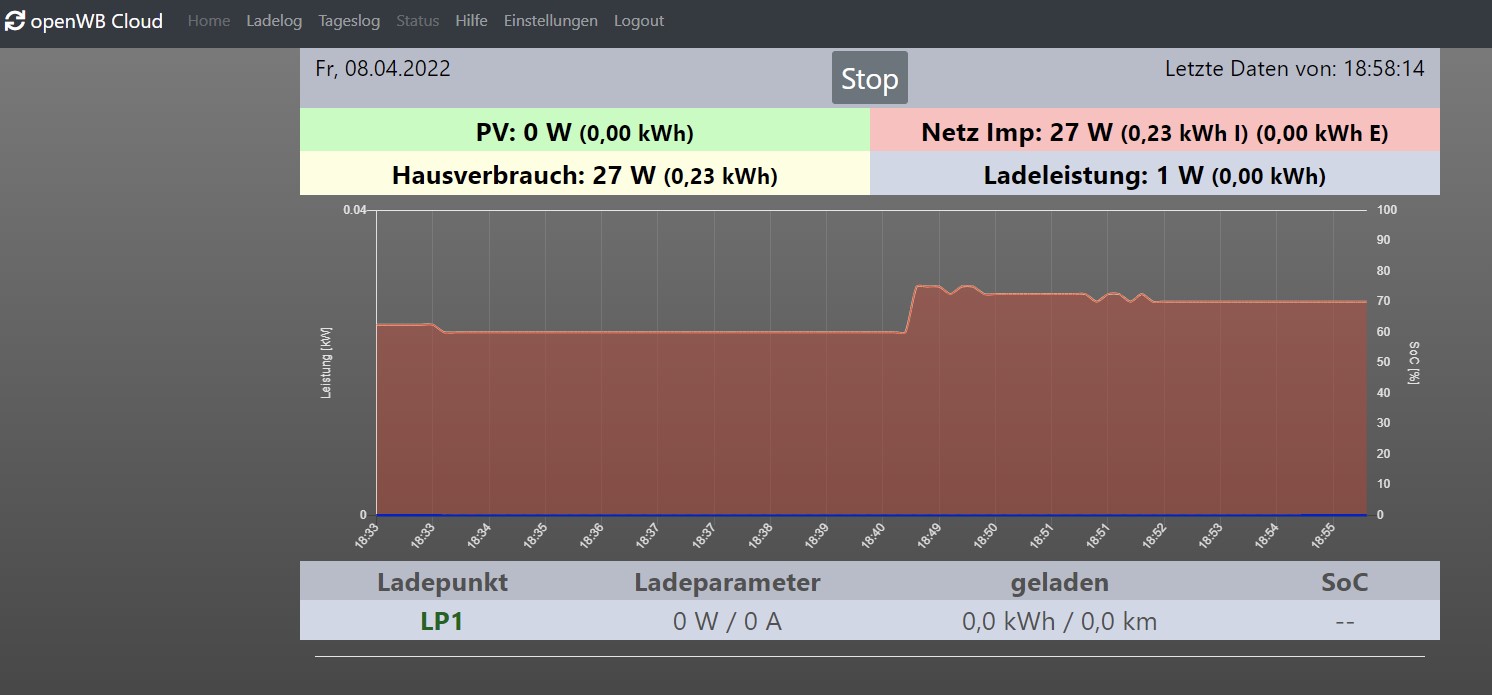The image size is (1492, 695).
Task: Click the geladen column header
Action: click(x=1059, y=582)
